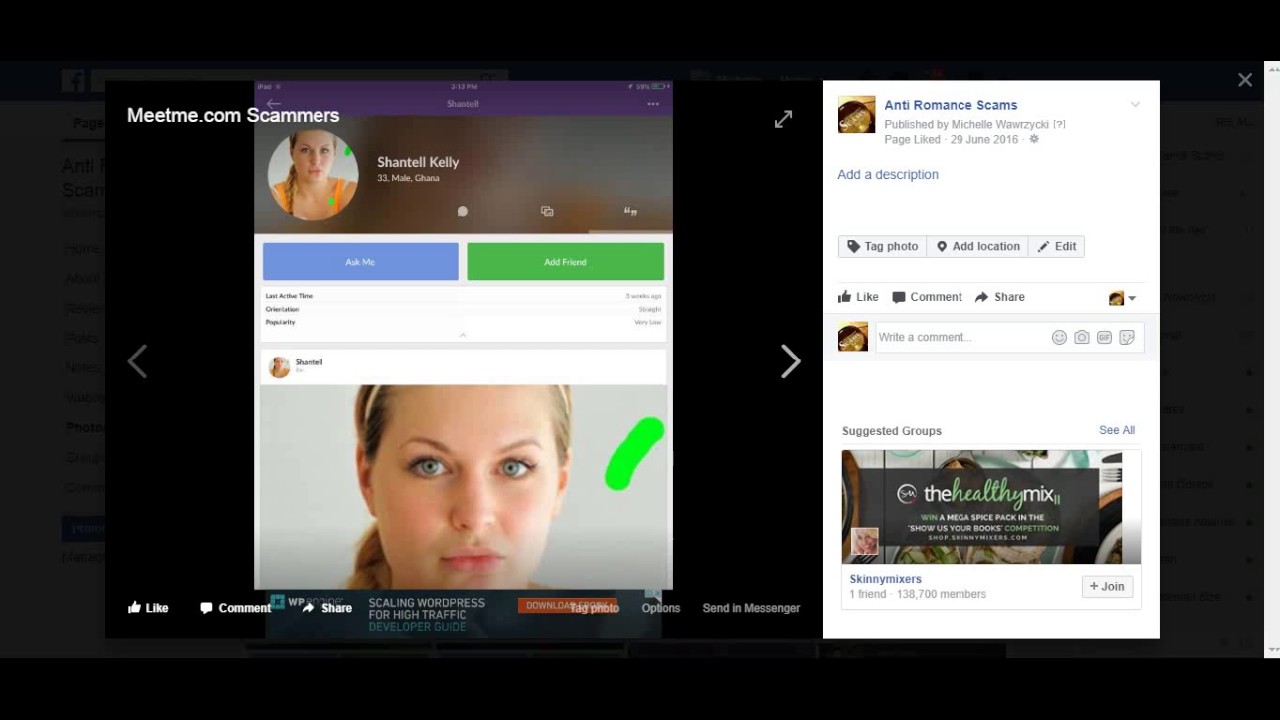Click the Tag photo button

(x=882, y=246)
